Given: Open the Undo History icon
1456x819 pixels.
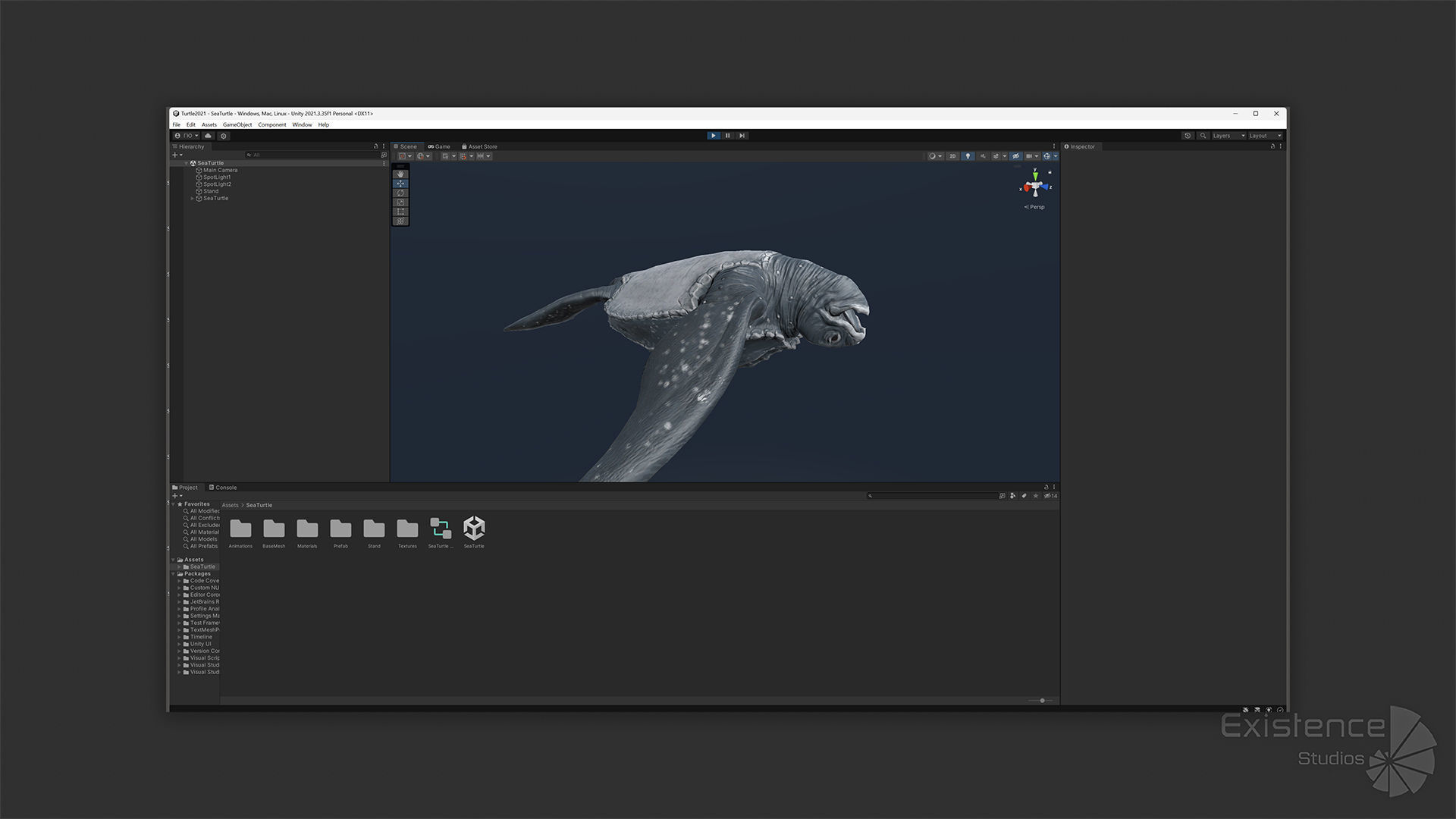Looking at the screenshot, I should pos(1188,136).
